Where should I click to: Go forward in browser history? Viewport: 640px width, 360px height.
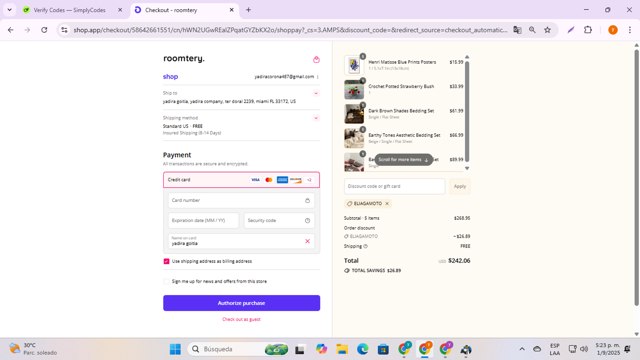(27, 30)
